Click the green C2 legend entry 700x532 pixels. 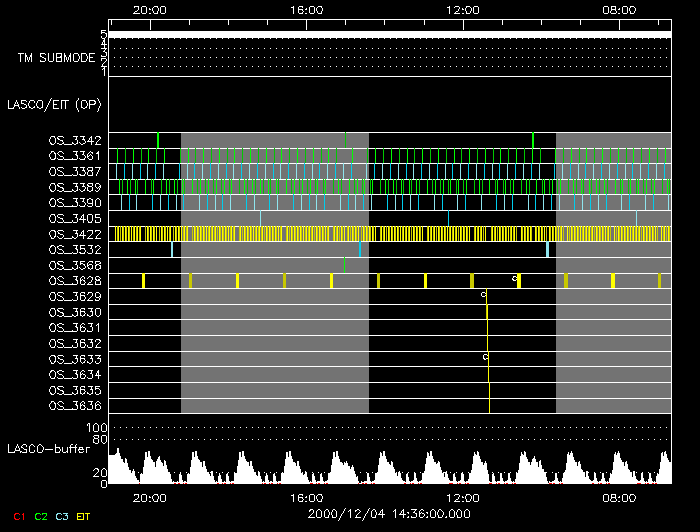tap(41, 515)
